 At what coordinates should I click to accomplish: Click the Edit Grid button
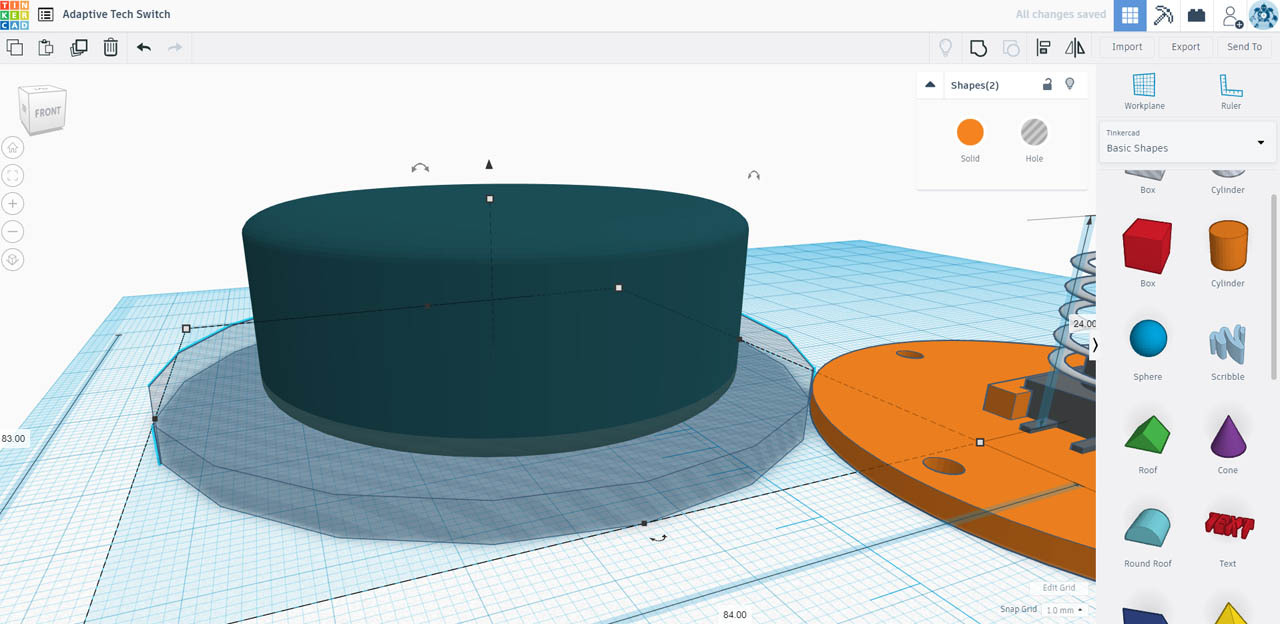[1059, 587]
